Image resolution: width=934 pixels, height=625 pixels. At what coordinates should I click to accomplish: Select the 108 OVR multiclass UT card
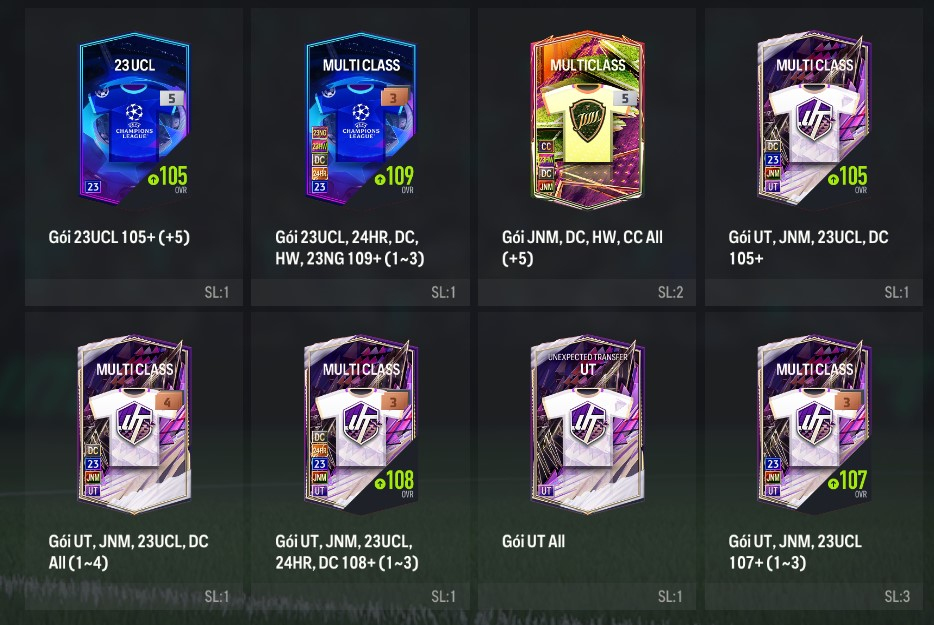(x=361, y=424)
